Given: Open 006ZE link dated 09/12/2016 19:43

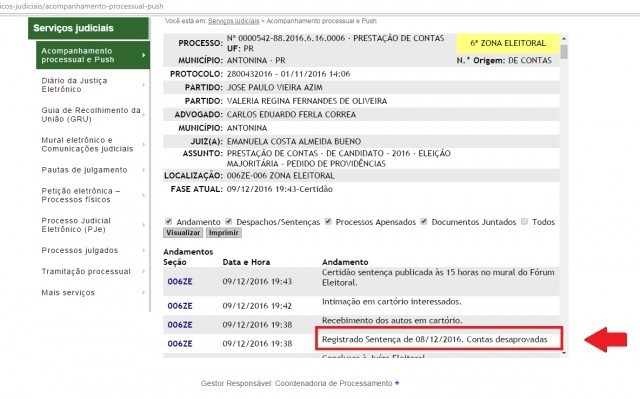Looking at the screenshot, I should coord(180,282).
